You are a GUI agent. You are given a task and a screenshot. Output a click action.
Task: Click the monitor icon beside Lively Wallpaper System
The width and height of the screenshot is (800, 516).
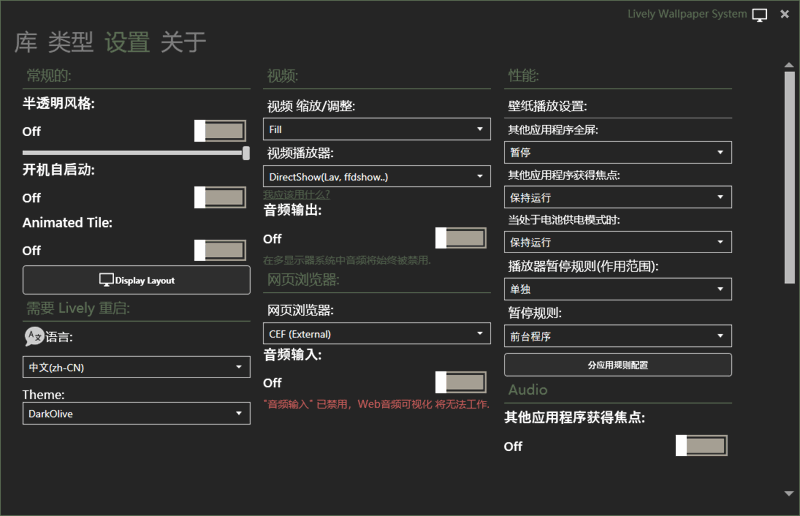759,15
